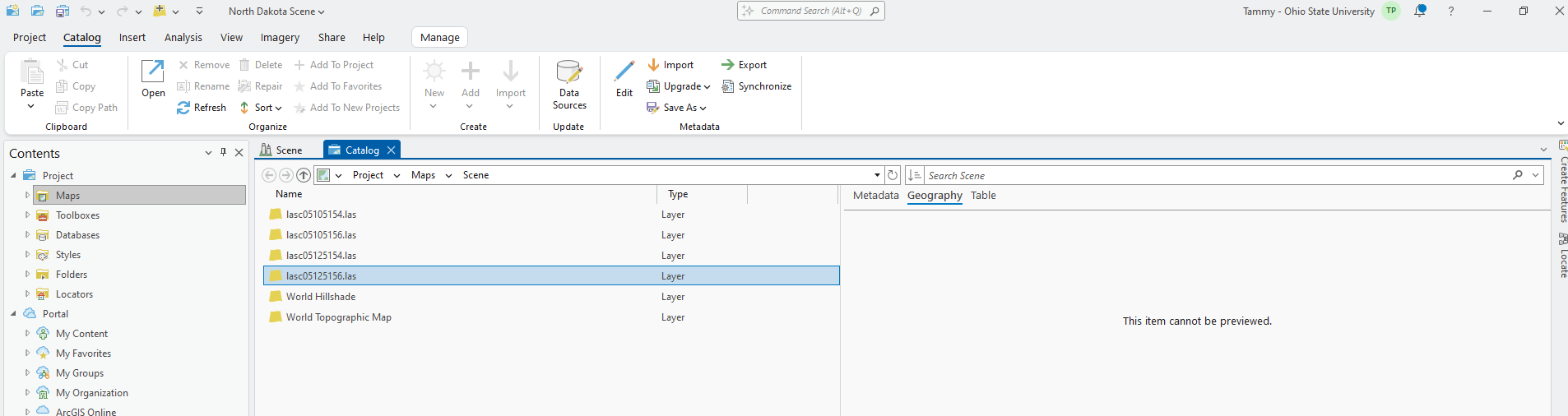
Task: Open the Analysis ribbon tab
Action: 183,38
